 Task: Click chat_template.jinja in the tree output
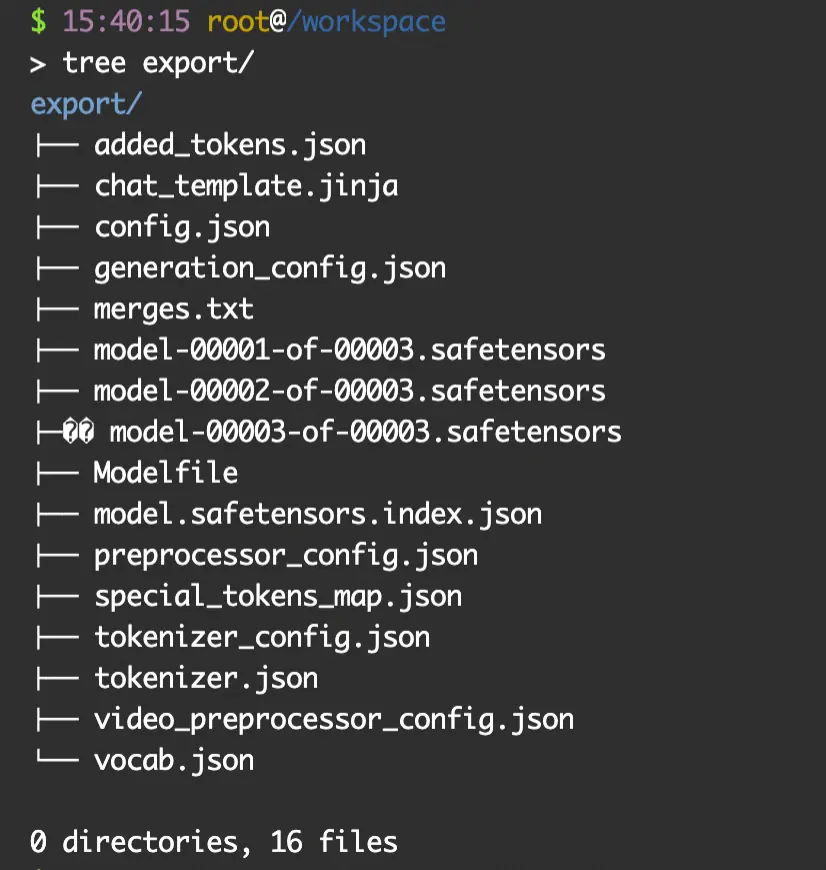coord(246,186)
